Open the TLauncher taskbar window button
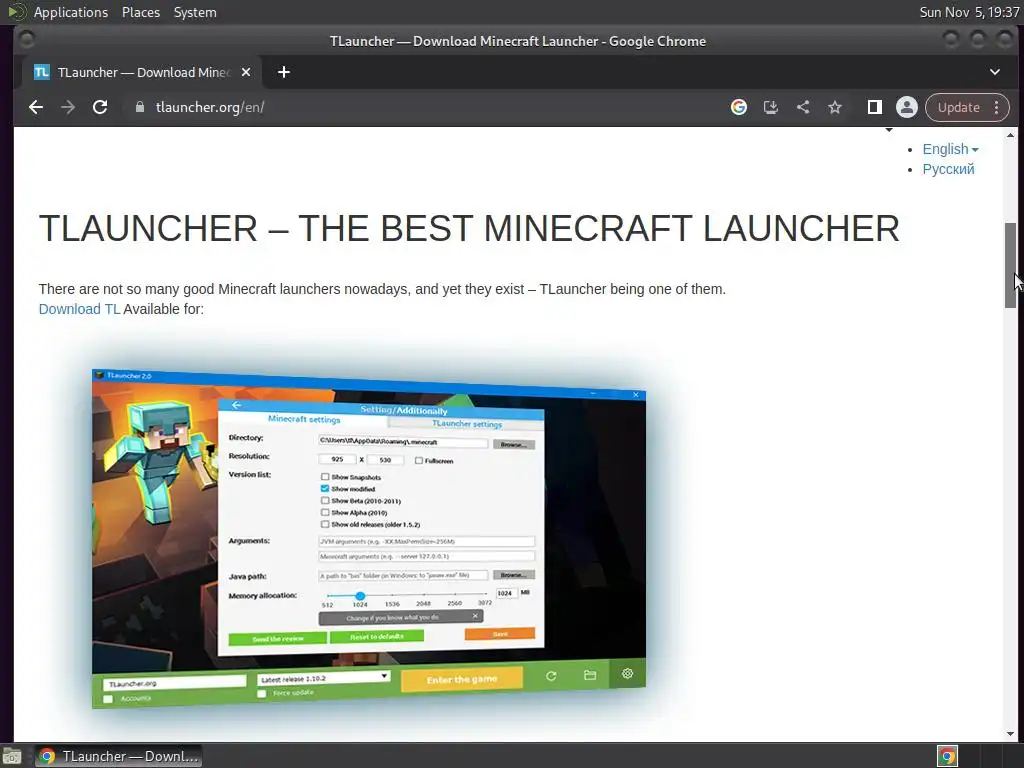The height and width of the screenshot is (768, 1024). [x=118, y=756]
